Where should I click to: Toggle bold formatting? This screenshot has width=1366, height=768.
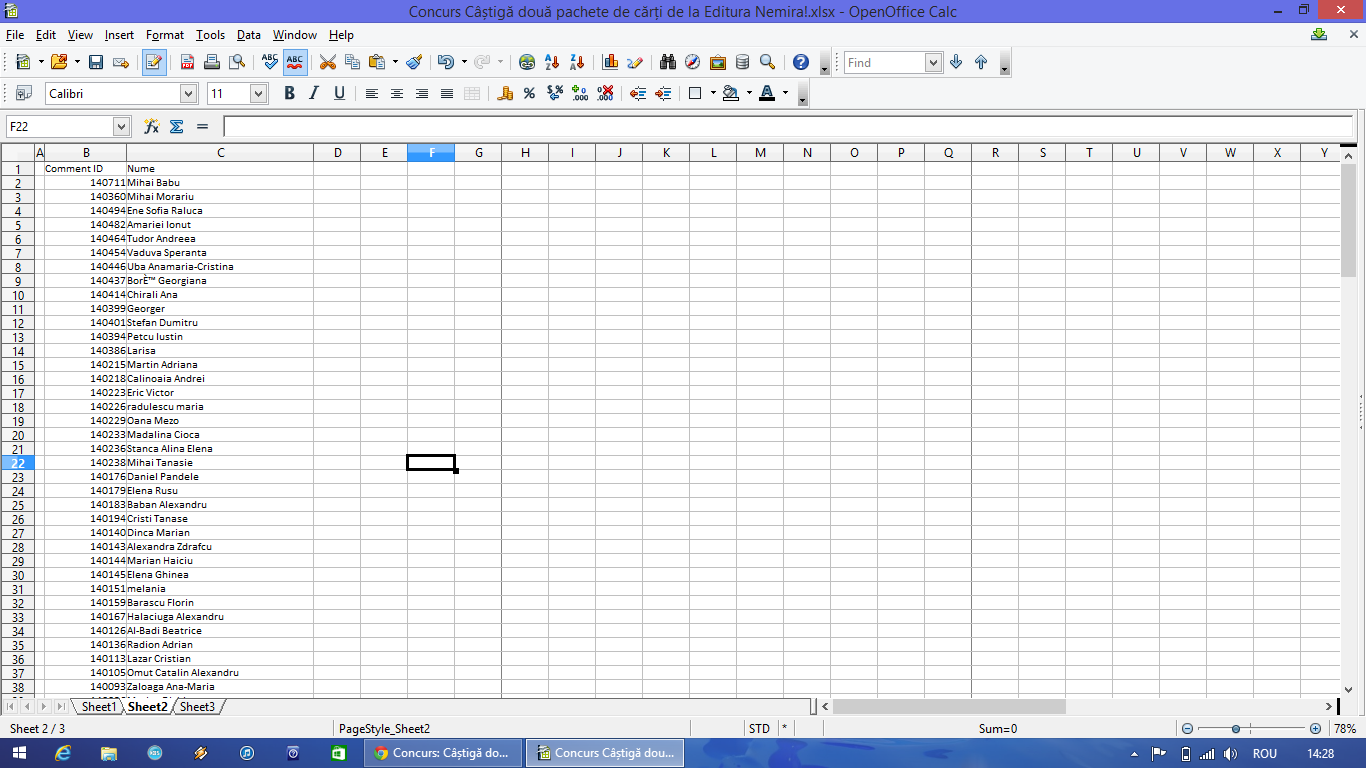[289, 93]
